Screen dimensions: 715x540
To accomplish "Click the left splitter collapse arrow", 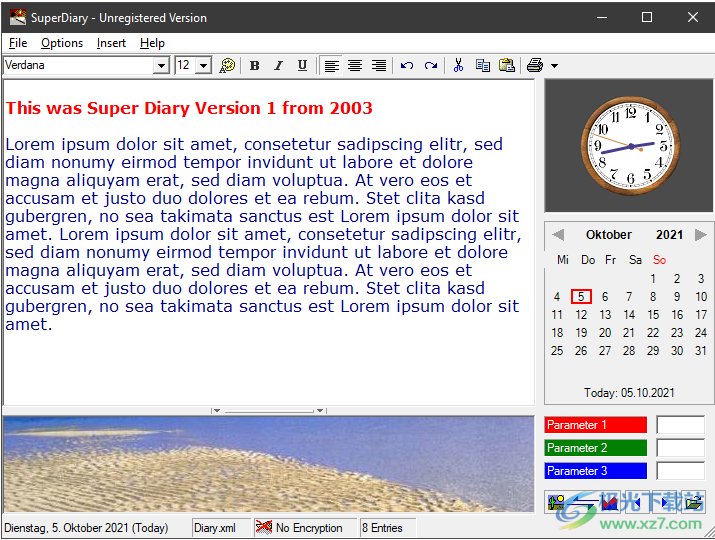I will click(x=217, y=410).
